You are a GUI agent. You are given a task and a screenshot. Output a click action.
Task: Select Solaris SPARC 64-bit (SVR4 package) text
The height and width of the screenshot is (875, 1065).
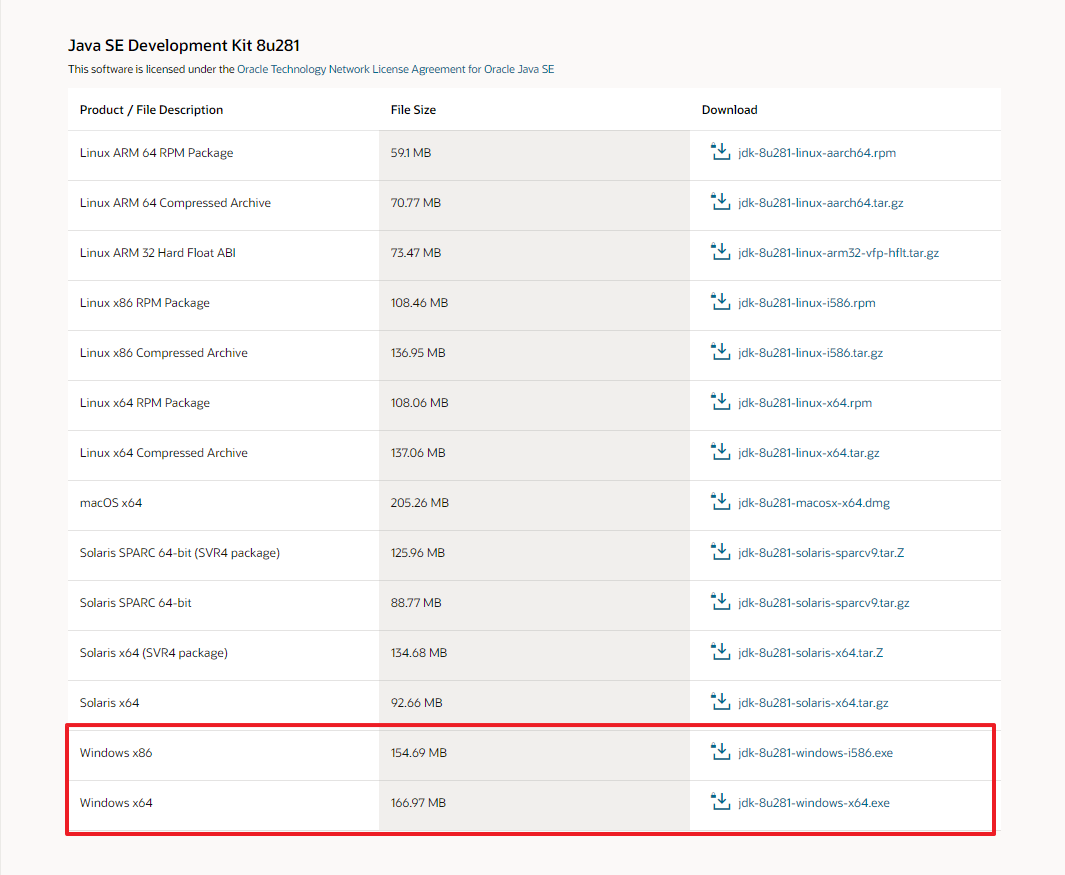[x=180, y=553]
